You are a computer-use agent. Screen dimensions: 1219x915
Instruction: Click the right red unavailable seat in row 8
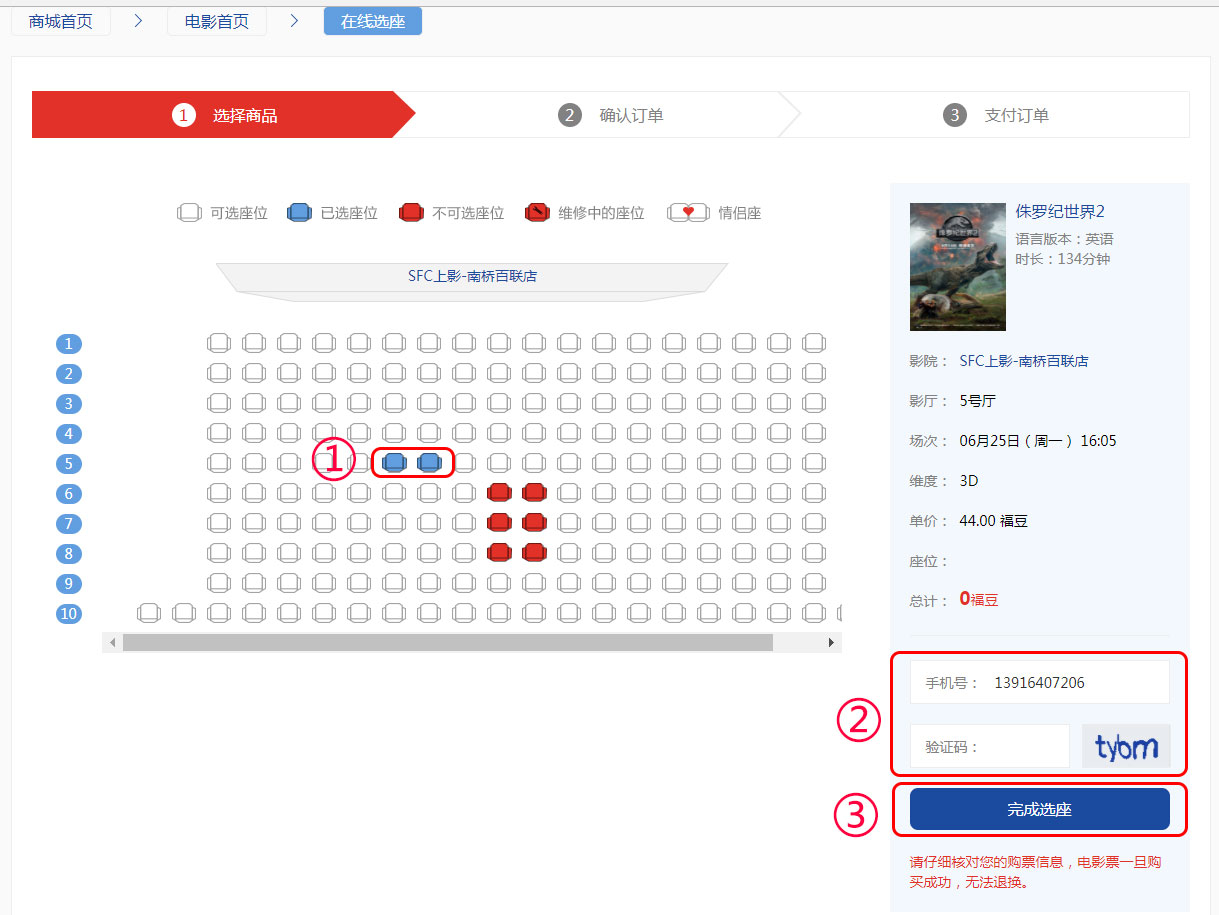[534, 552]
